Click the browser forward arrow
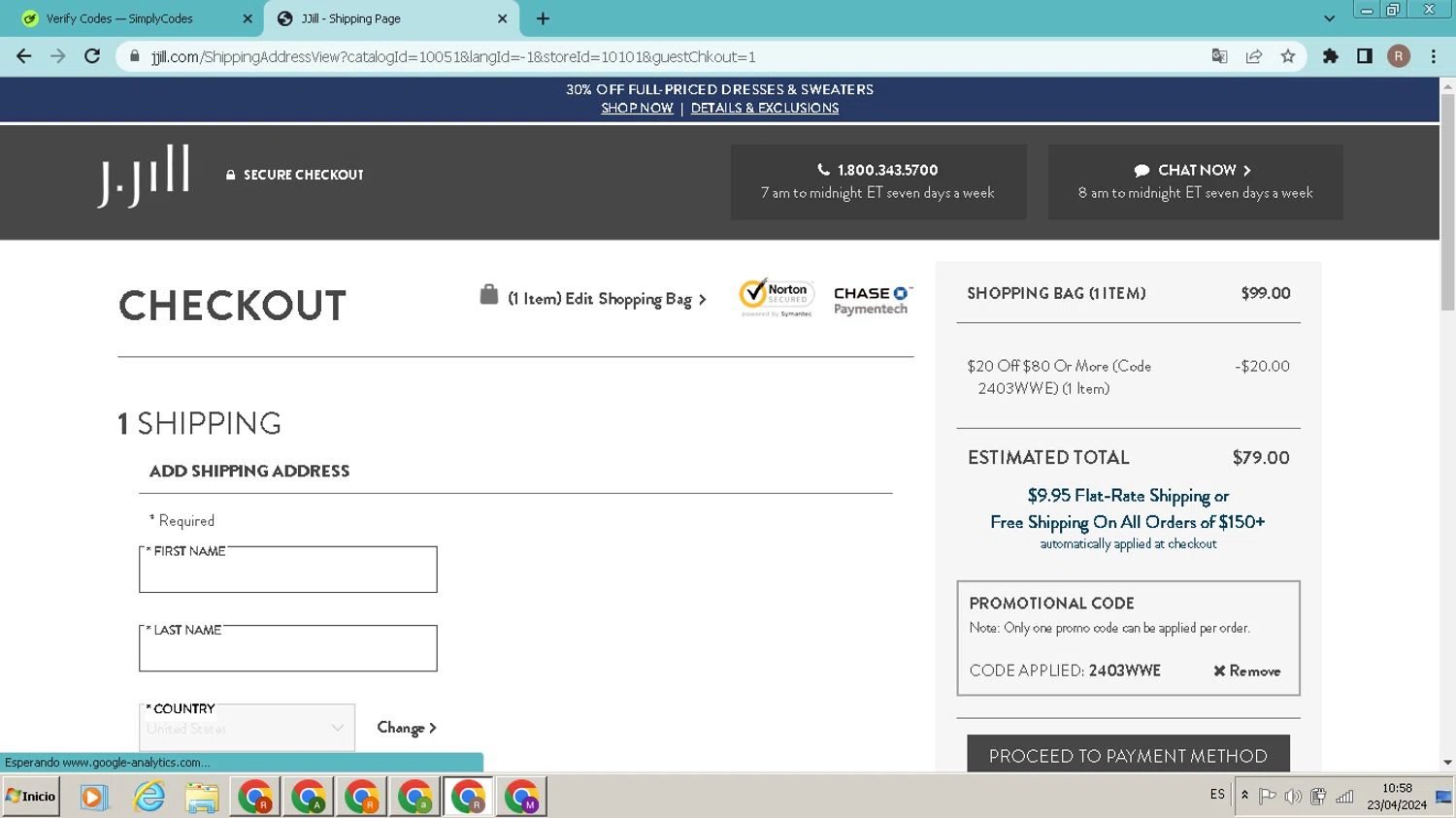This screenshot has height=818, width=1456. (x=58, y=56)
